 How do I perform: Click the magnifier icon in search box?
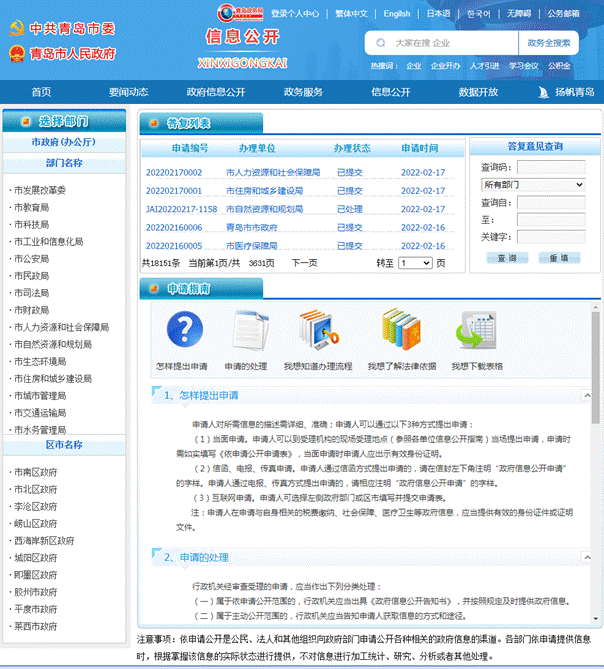380,44
